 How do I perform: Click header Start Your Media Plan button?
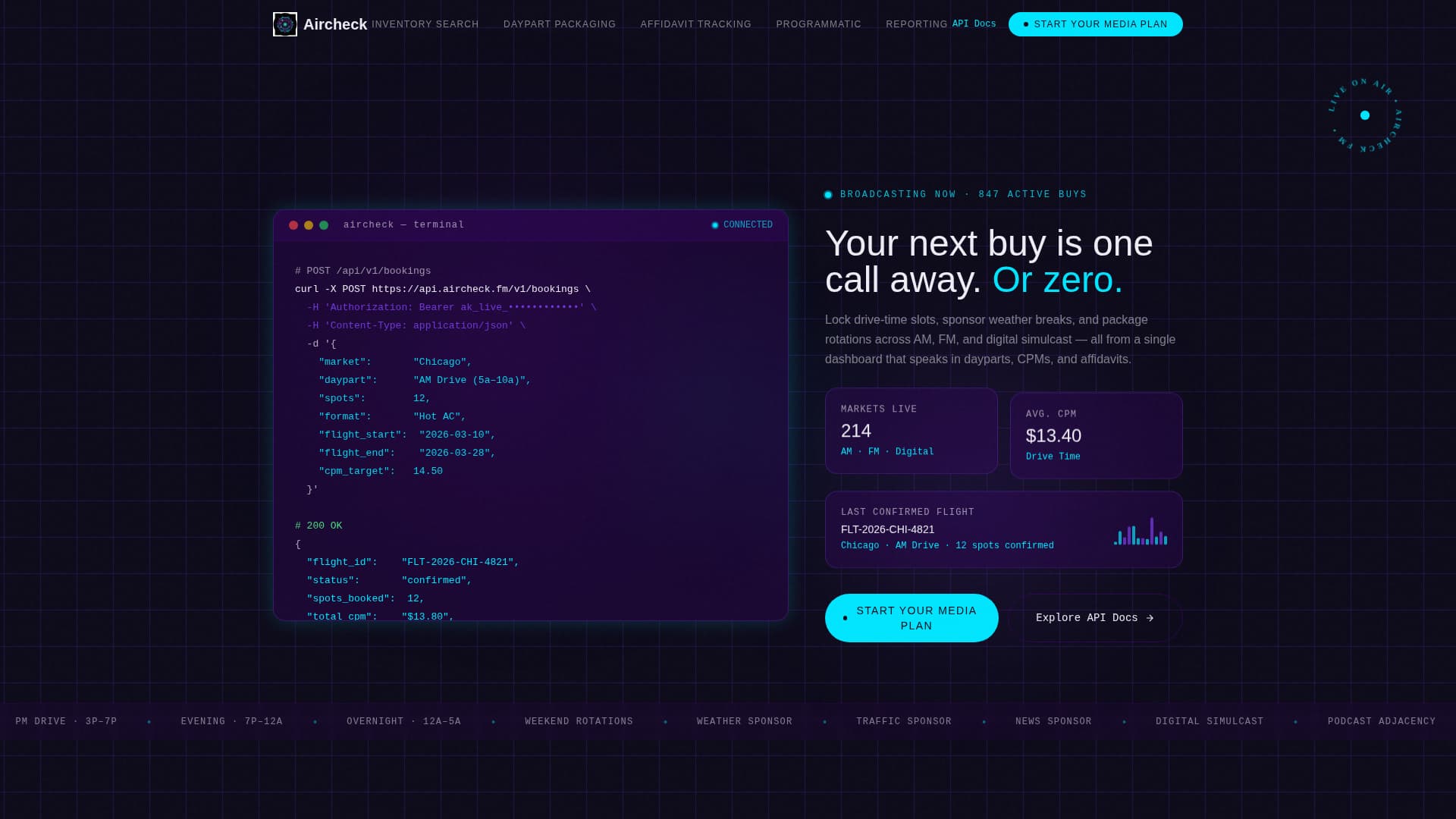tap(1096, 24)
